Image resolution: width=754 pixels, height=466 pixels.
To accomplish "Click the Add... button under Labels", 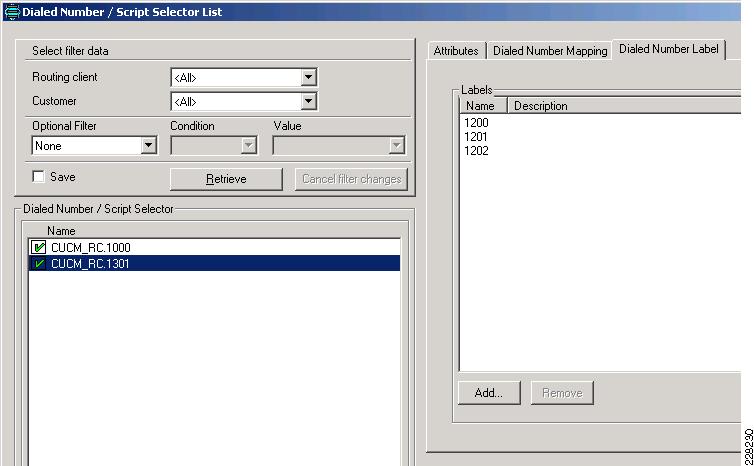I will point(489,393).
